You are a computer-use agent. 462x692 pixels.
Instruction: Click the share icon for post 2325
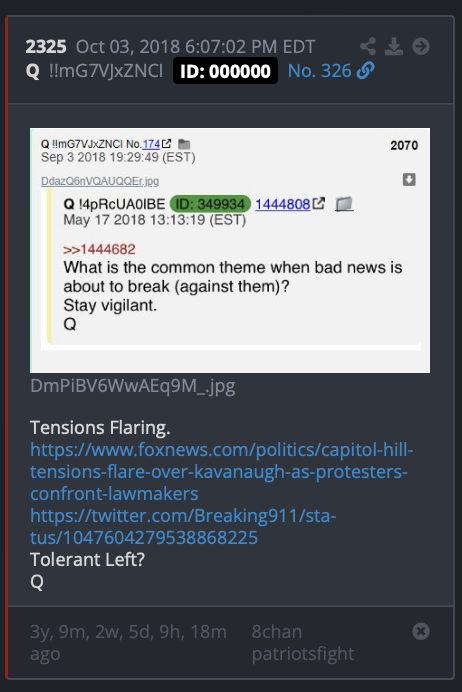368,46
